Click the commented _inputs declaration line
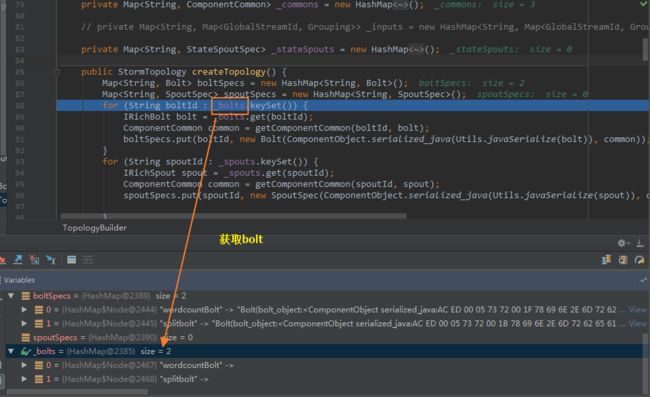Screen dimensions: 650x397 (x=366, y=27)
